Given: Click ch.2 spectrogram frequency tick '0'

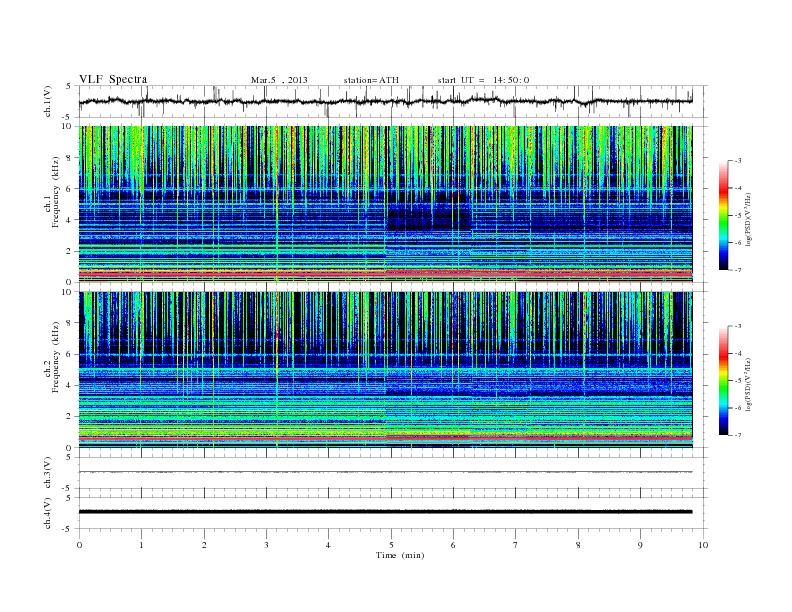Looking at the screenshot, I should [69, 448].
